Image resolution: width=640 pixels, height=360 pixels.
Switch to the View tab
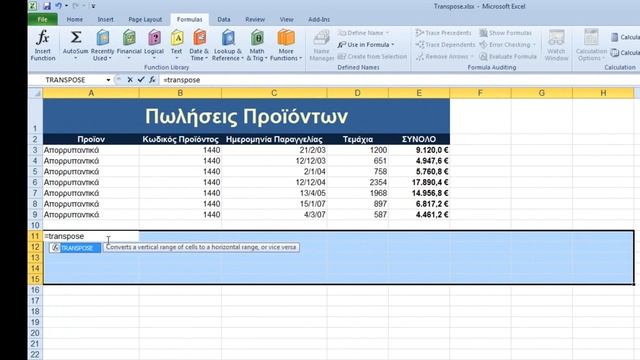tap(287, 19)
